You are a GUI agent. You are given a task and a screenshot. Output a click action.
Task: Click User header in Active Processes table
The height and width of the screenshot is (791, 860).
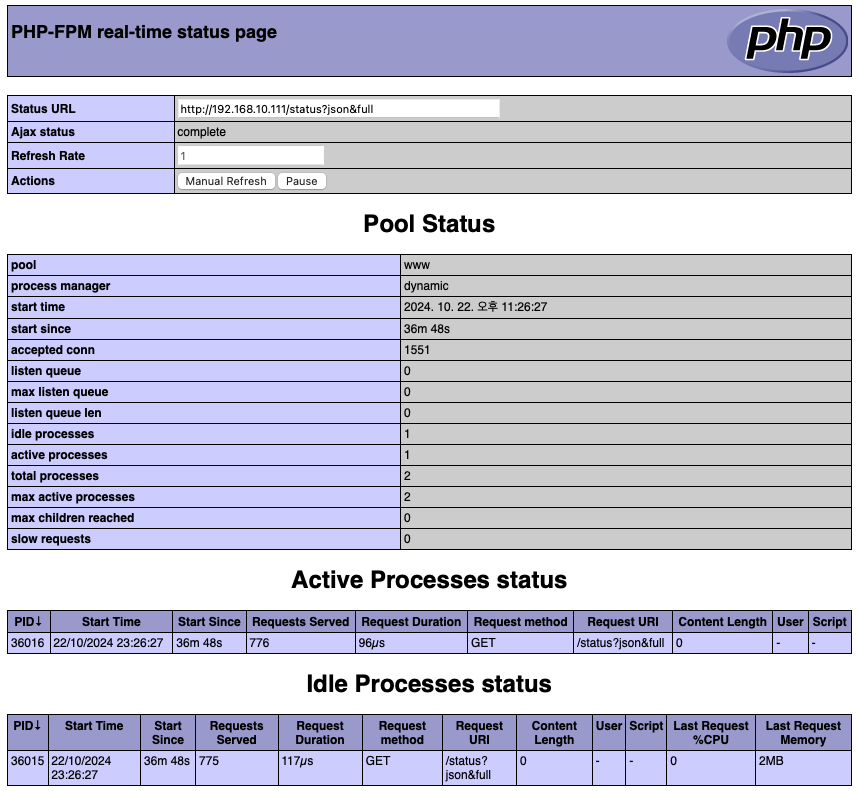coord(790,622)
